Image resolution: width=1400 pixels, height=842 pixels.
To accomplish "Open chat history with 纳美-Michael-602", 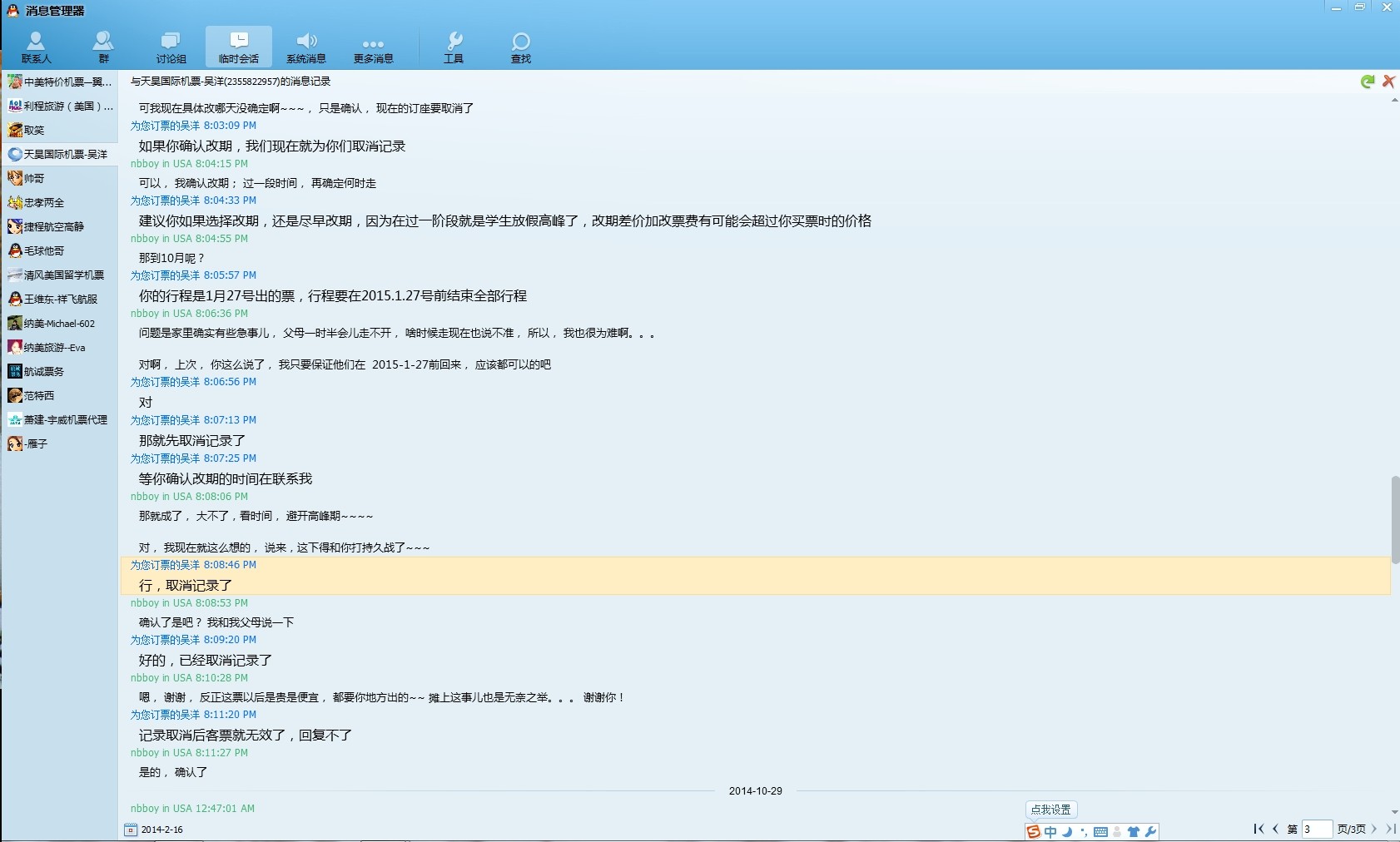I will (x=59, y=324).
